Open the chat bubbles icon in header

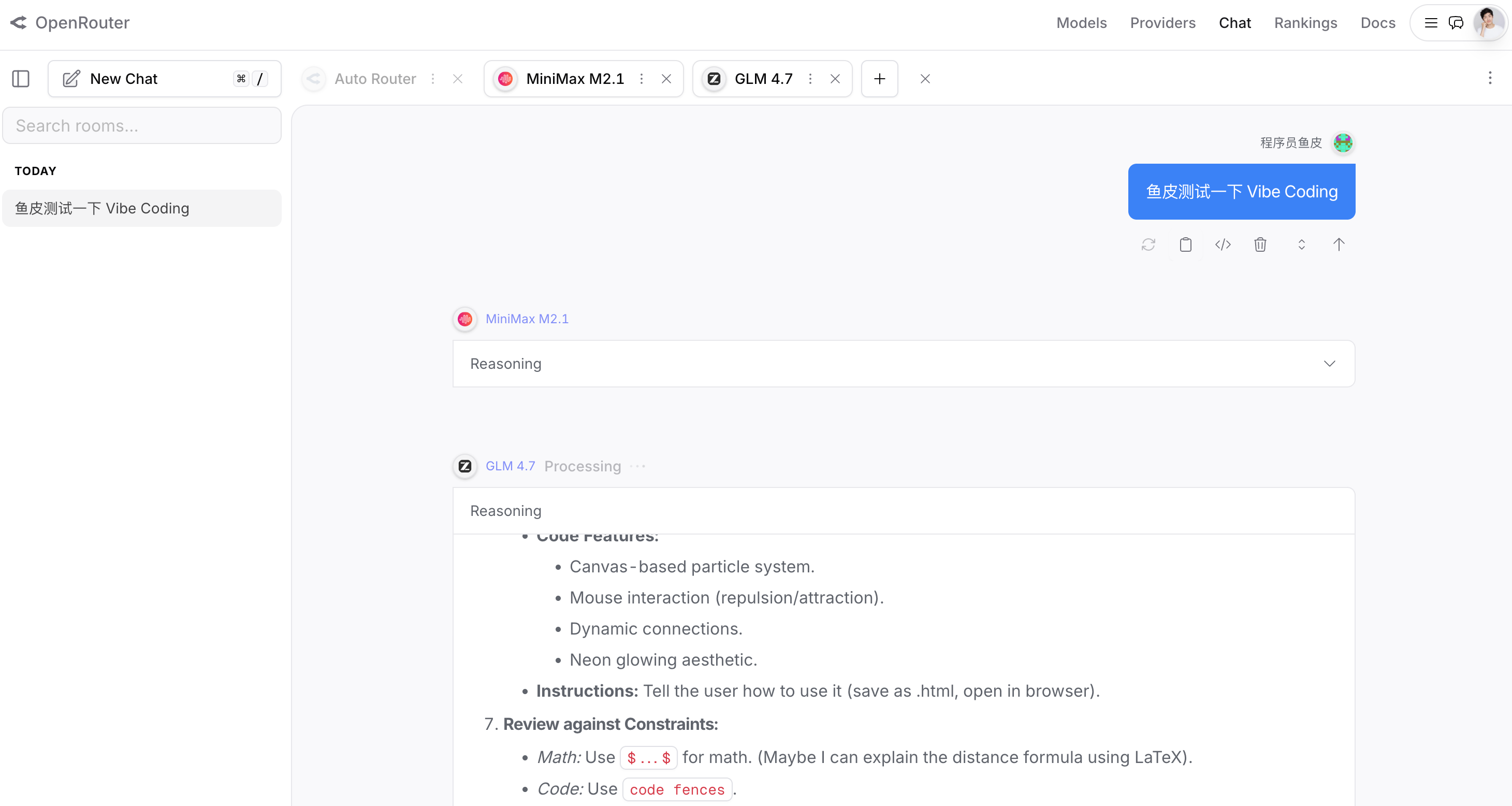click(x=1456, y=23)
